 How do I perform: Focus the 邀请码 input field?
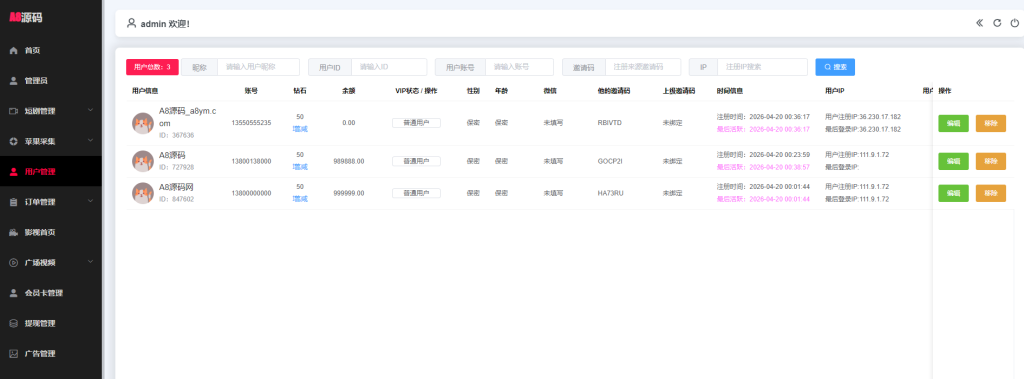(x=643, y=67)
